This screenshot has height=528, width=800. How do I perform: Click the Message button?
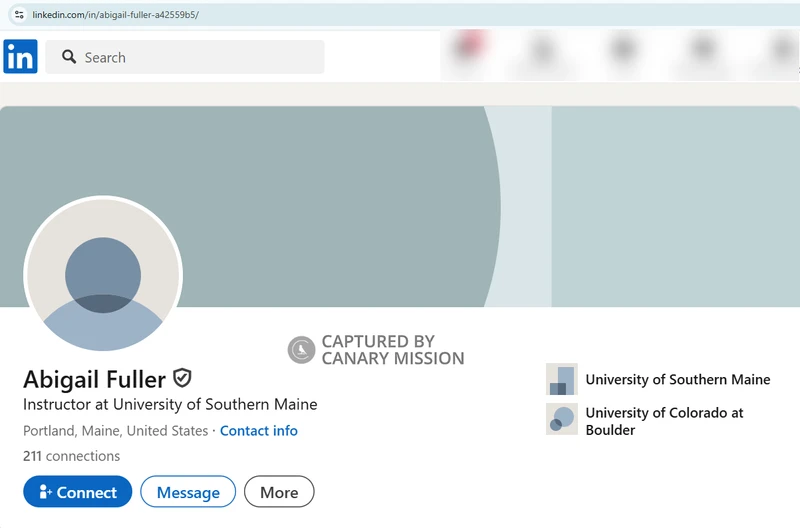188,492
